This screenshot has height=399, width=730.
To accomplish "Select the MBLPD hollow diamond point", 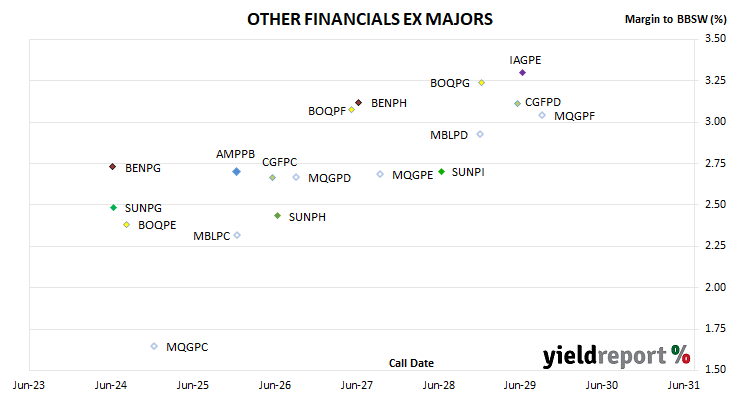I will [x=480, y=134].
